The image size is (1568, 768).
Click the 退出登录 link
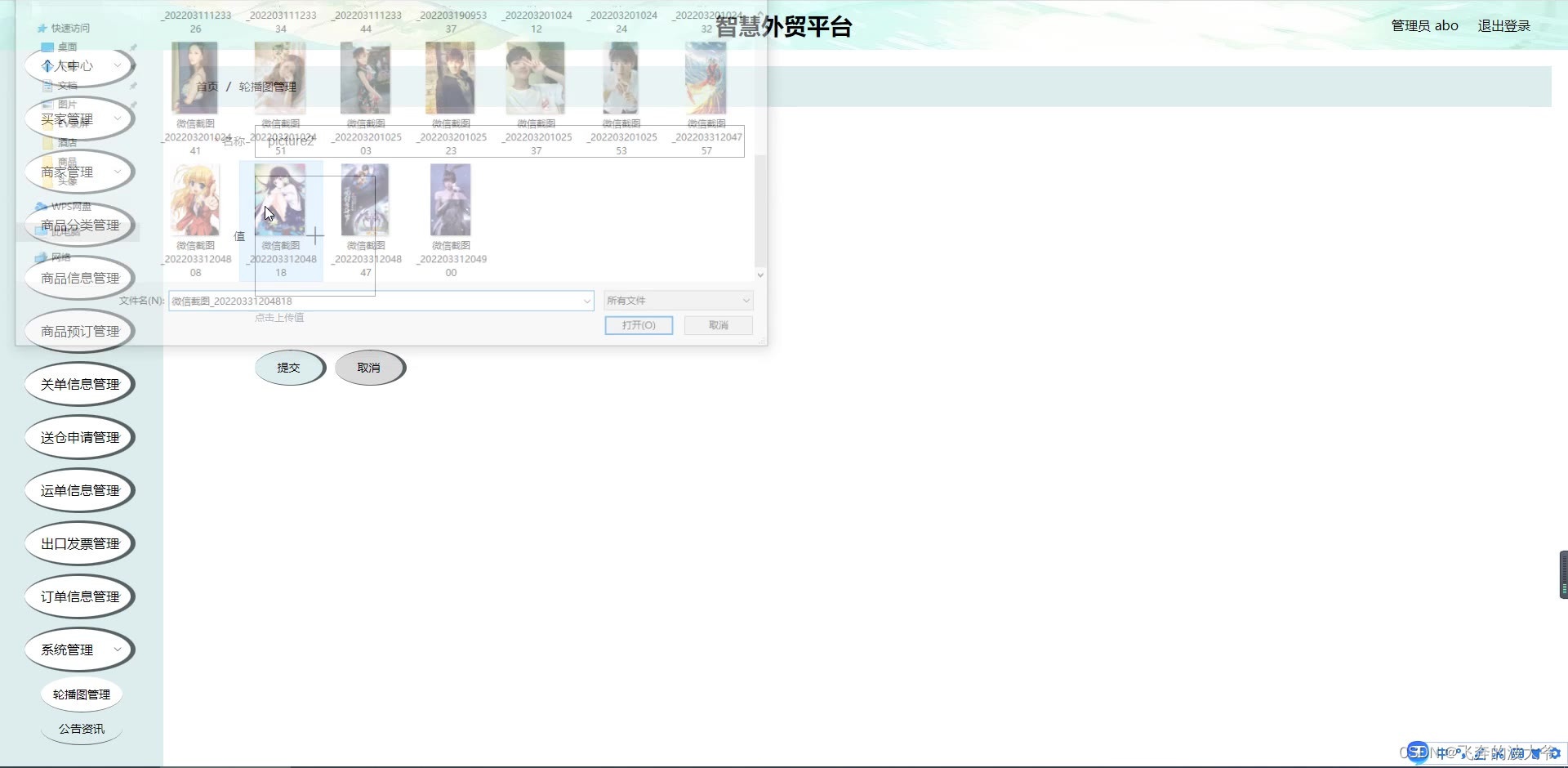(x=1504, y=26)
